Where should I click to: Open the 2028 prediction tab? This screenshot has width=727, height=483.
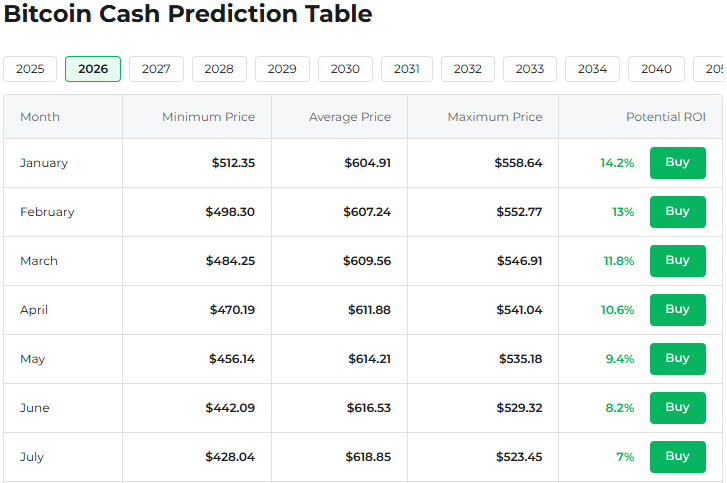click(x=219, y=69)
